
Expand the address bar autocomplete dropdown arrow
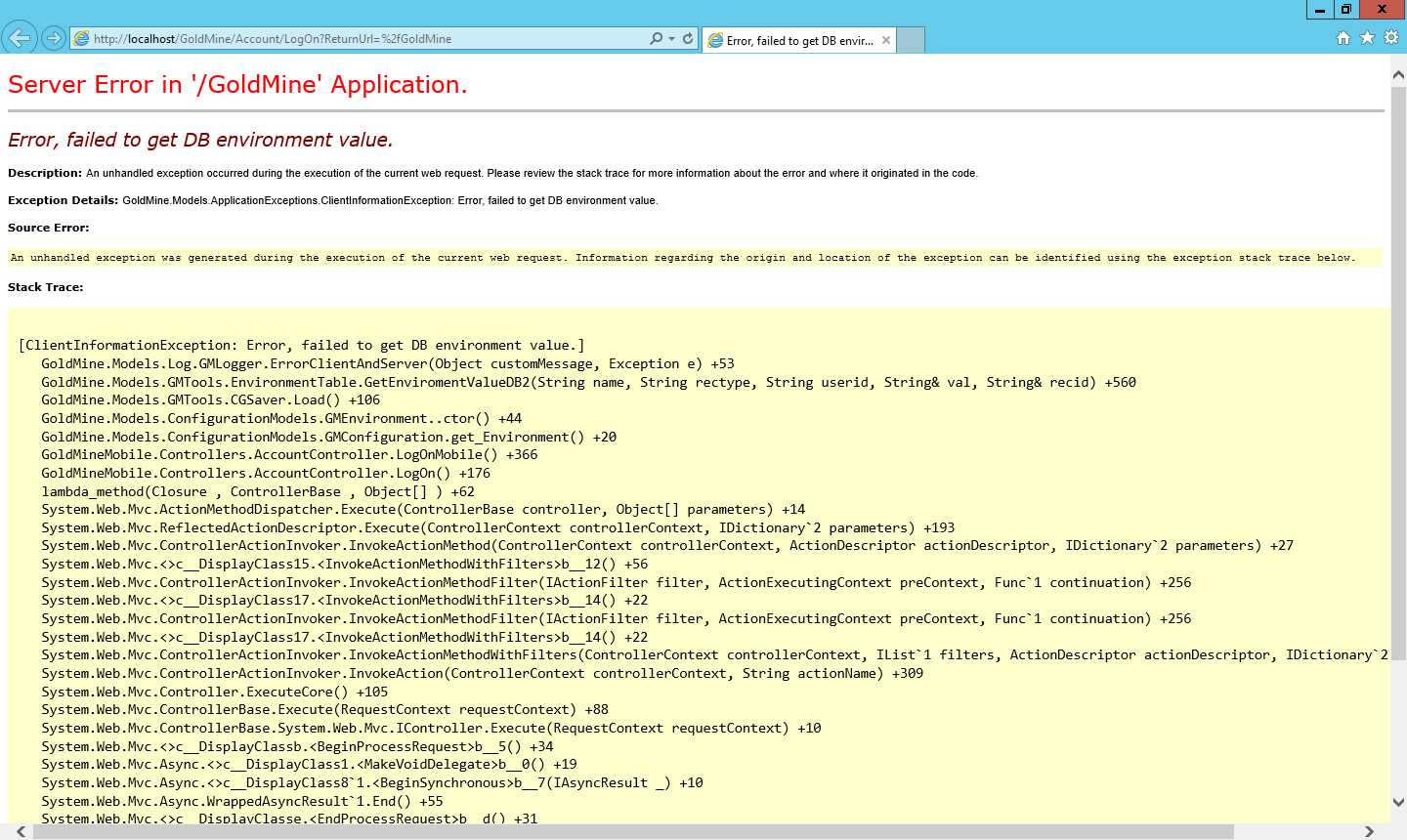point(671,38)
